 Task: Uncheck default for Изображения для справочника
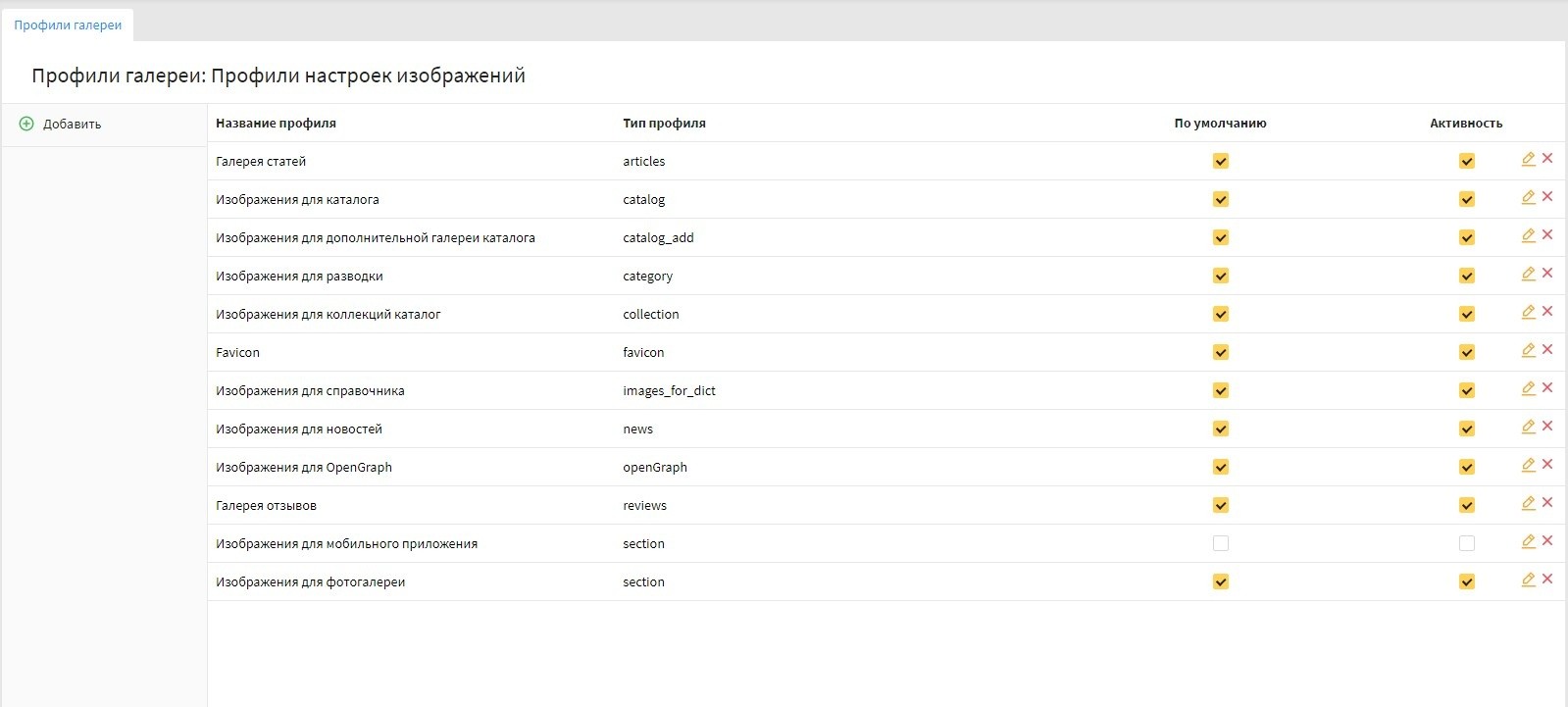1220,390
